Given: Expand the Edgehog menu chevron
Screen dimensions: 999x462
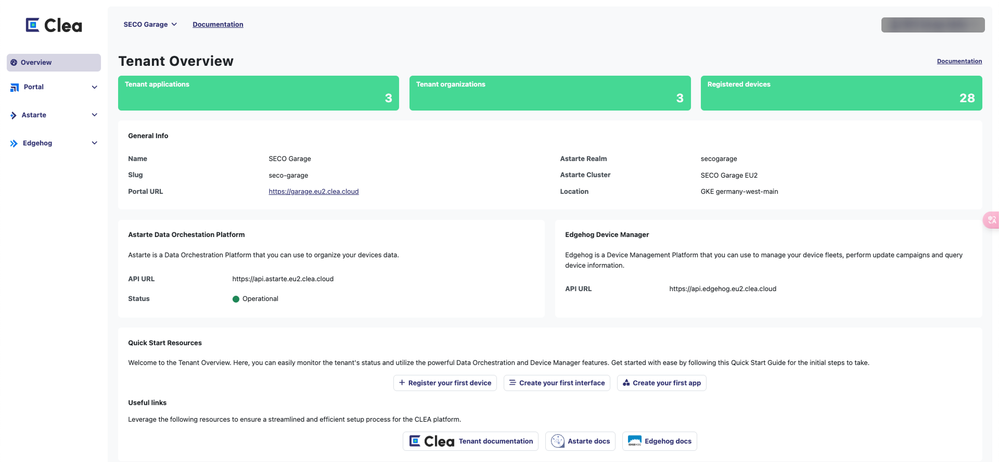Looking at the screenshot, I should [94, 143].
